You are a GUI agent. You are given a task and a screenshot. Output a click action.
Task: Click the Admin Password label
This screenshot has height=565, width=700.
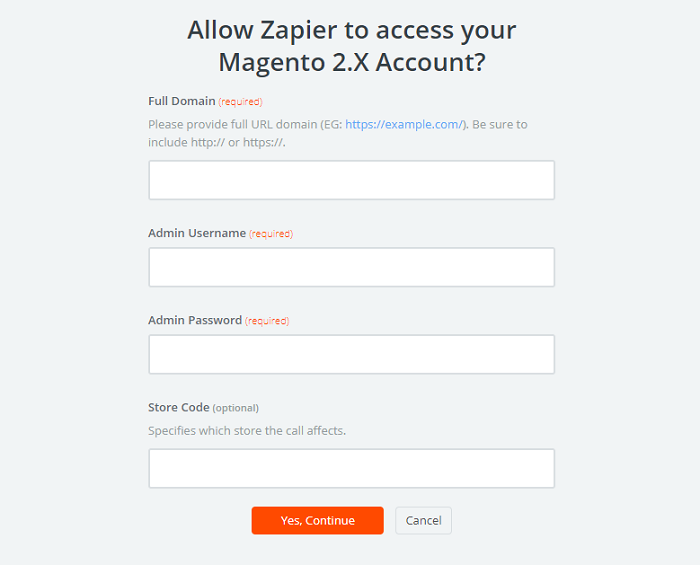(x=194, y=320)
